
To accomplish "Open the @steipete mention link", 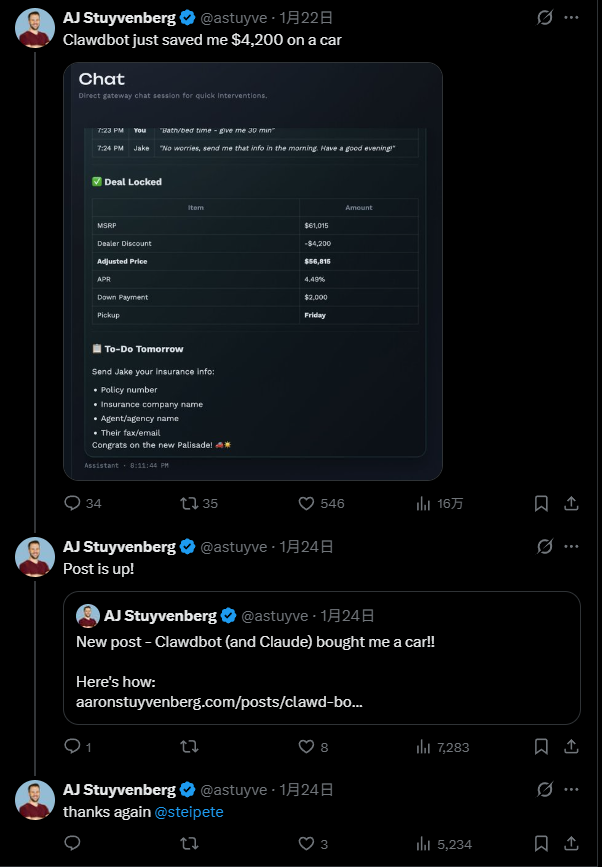I will point(189,812).
